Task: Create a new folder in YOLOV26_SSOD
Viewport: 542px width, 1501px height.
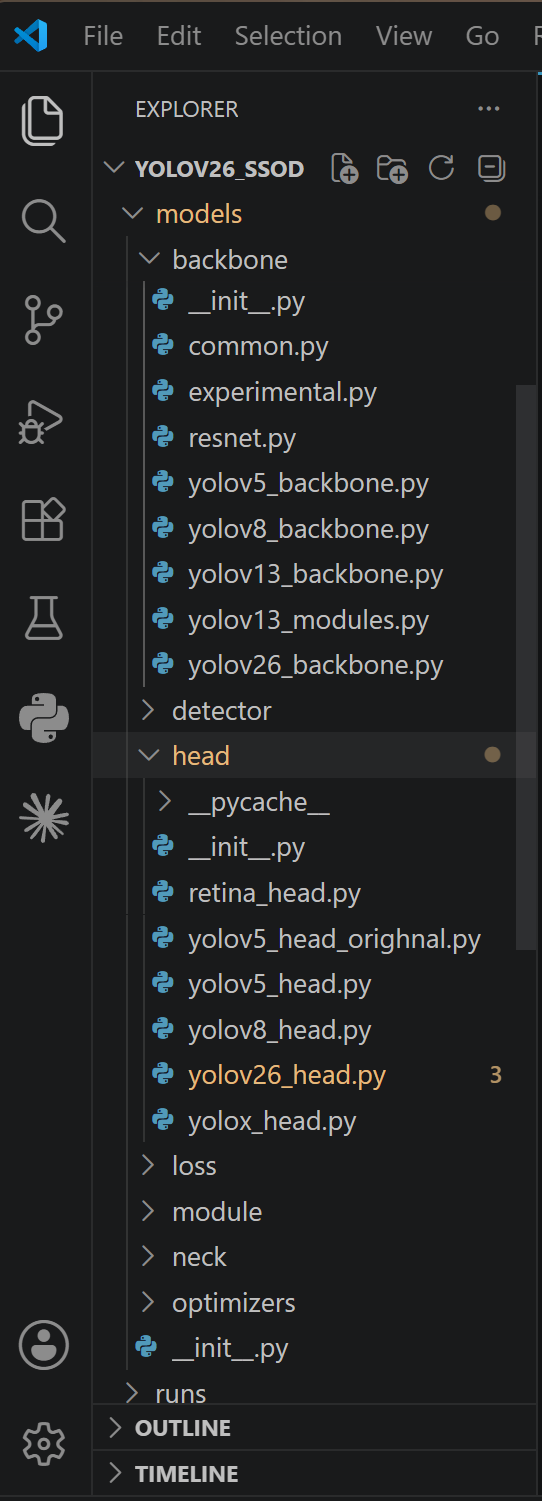Action: click(392, 168)
